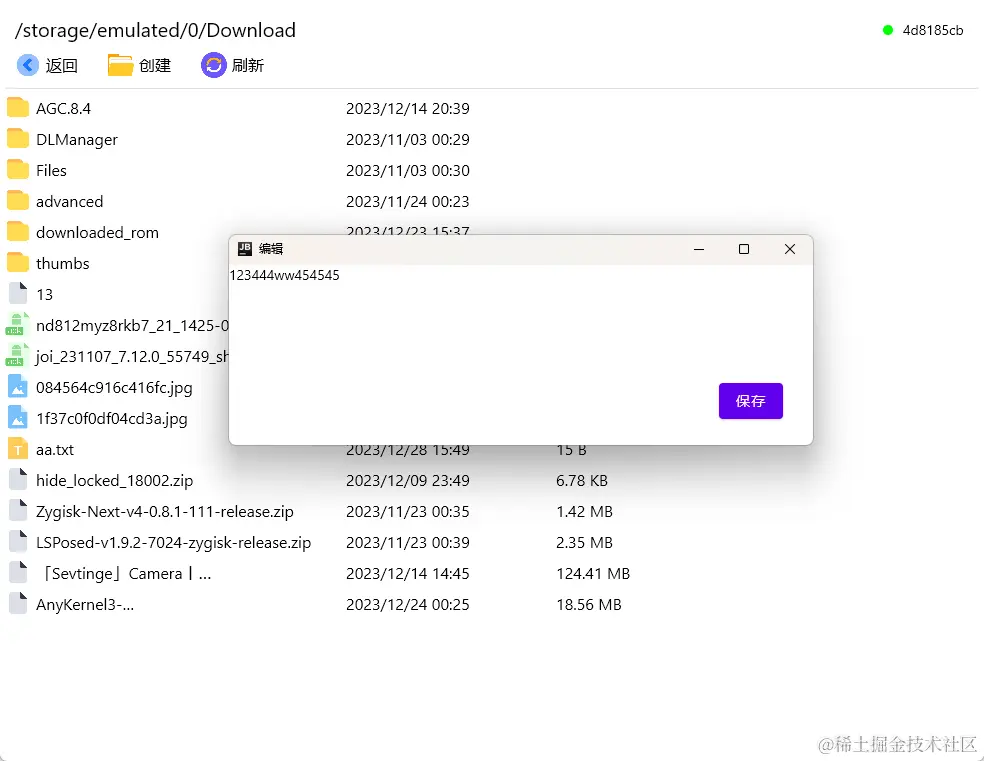Maximize the 编辑 editor window
The width and height of the screenshot is (984, 761).
coord(744,249)
